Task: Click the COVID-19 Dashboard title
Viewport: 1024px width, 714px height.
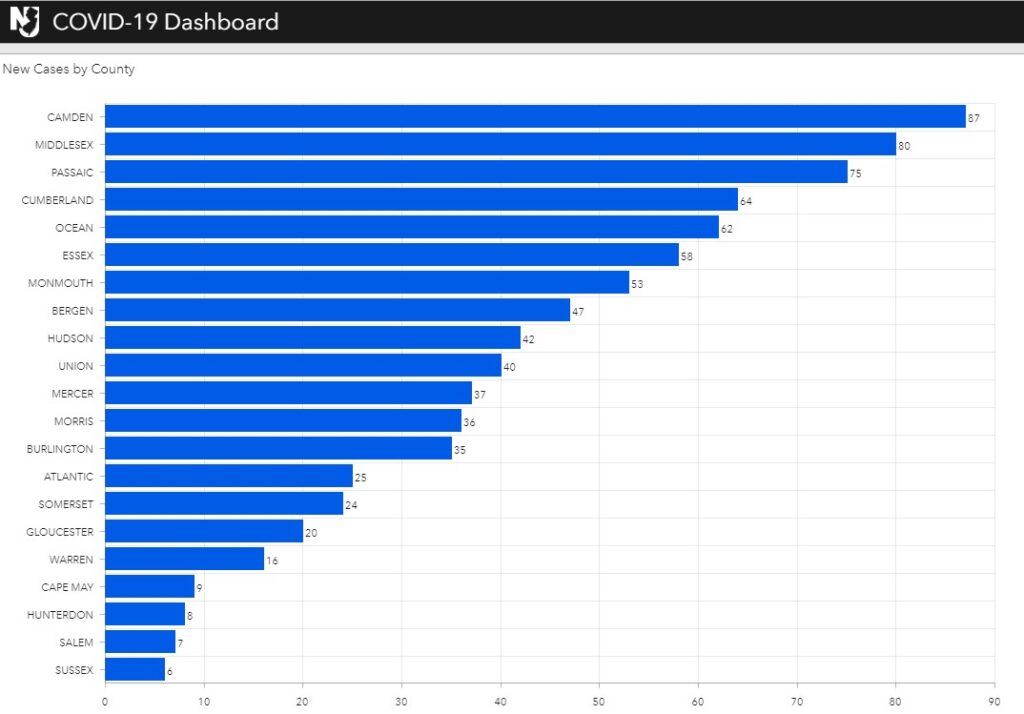Action: click(165, 22)
